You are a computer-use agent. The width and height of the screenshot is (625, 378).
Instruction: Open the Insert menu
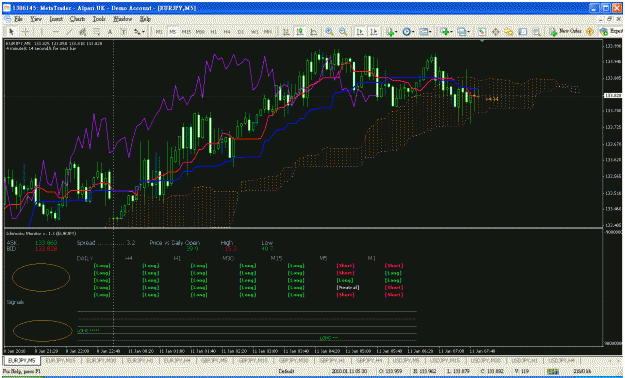[56, 19]
